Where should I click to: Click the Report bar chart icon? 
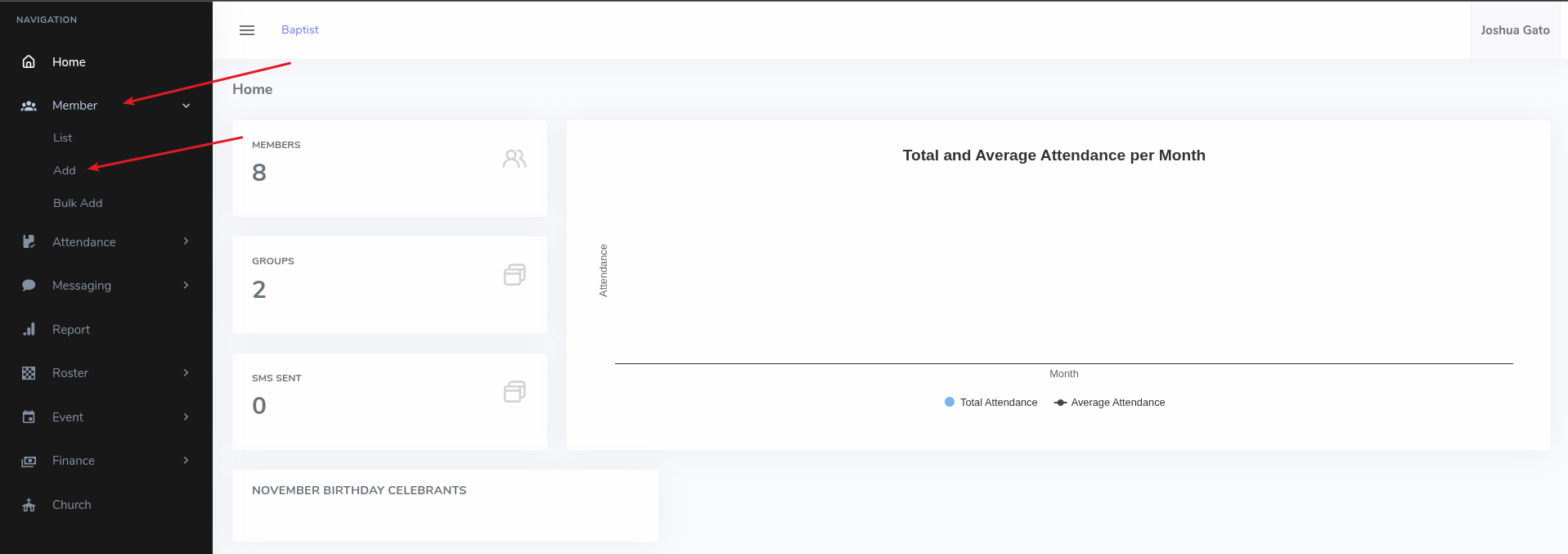tap(29, 330)
